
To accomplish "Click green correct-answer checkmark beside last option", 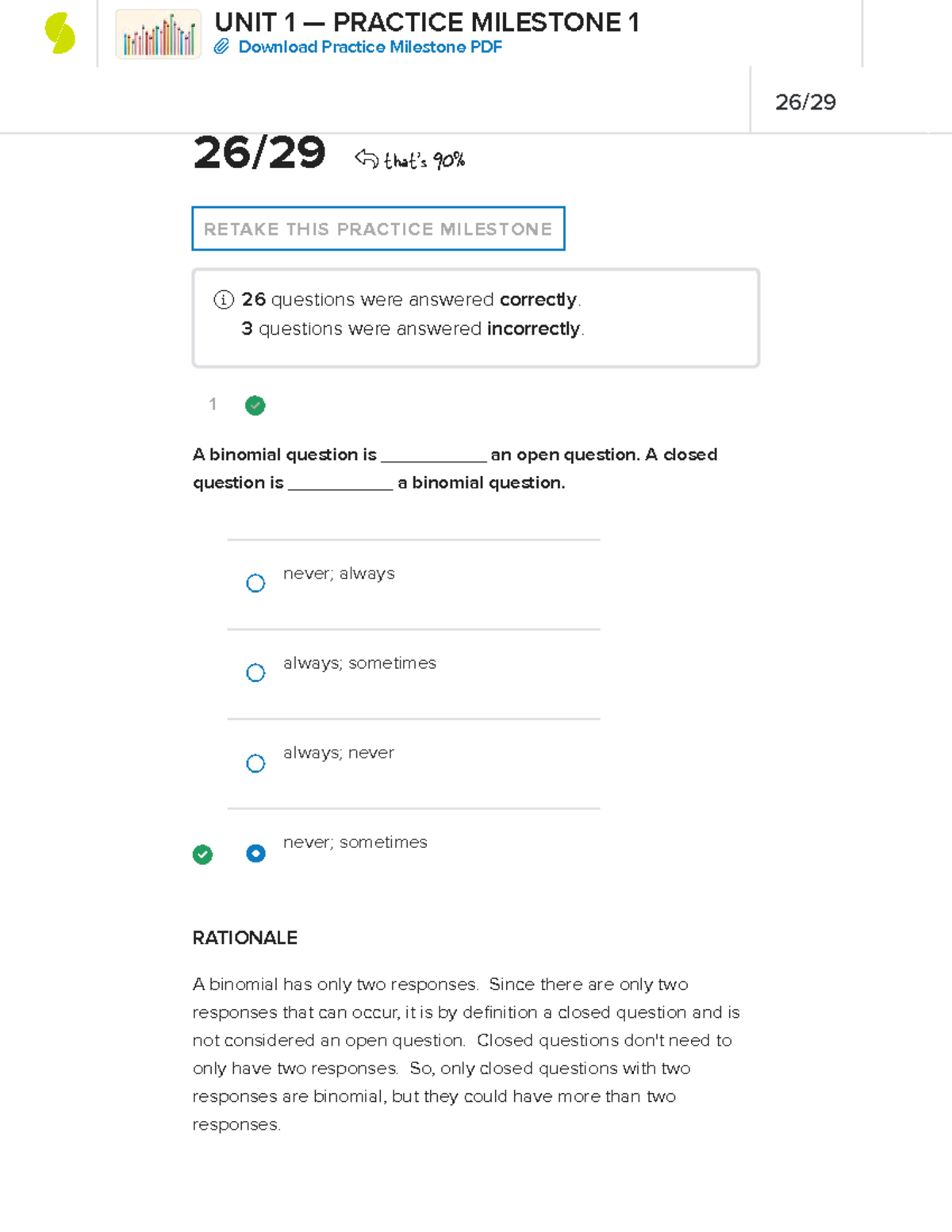I will [202, 854].
